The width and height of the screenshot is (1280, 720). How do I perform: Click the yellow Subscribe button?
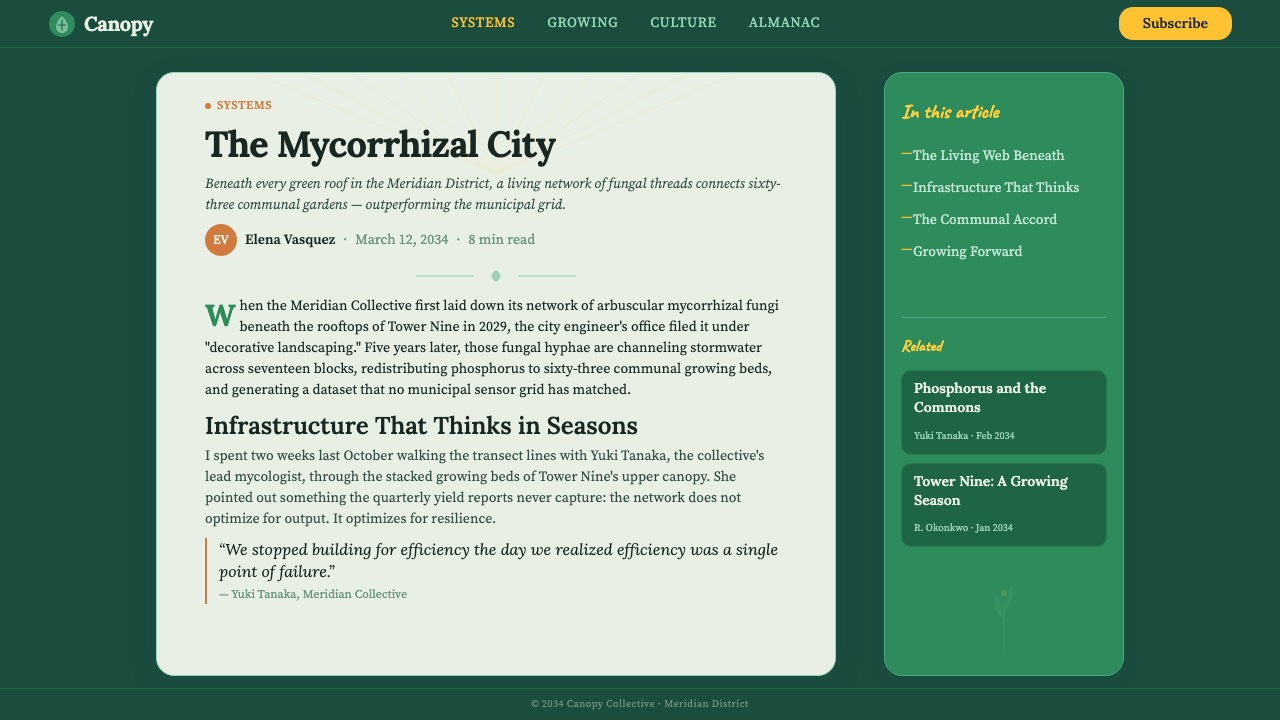tap(1175, 23)
